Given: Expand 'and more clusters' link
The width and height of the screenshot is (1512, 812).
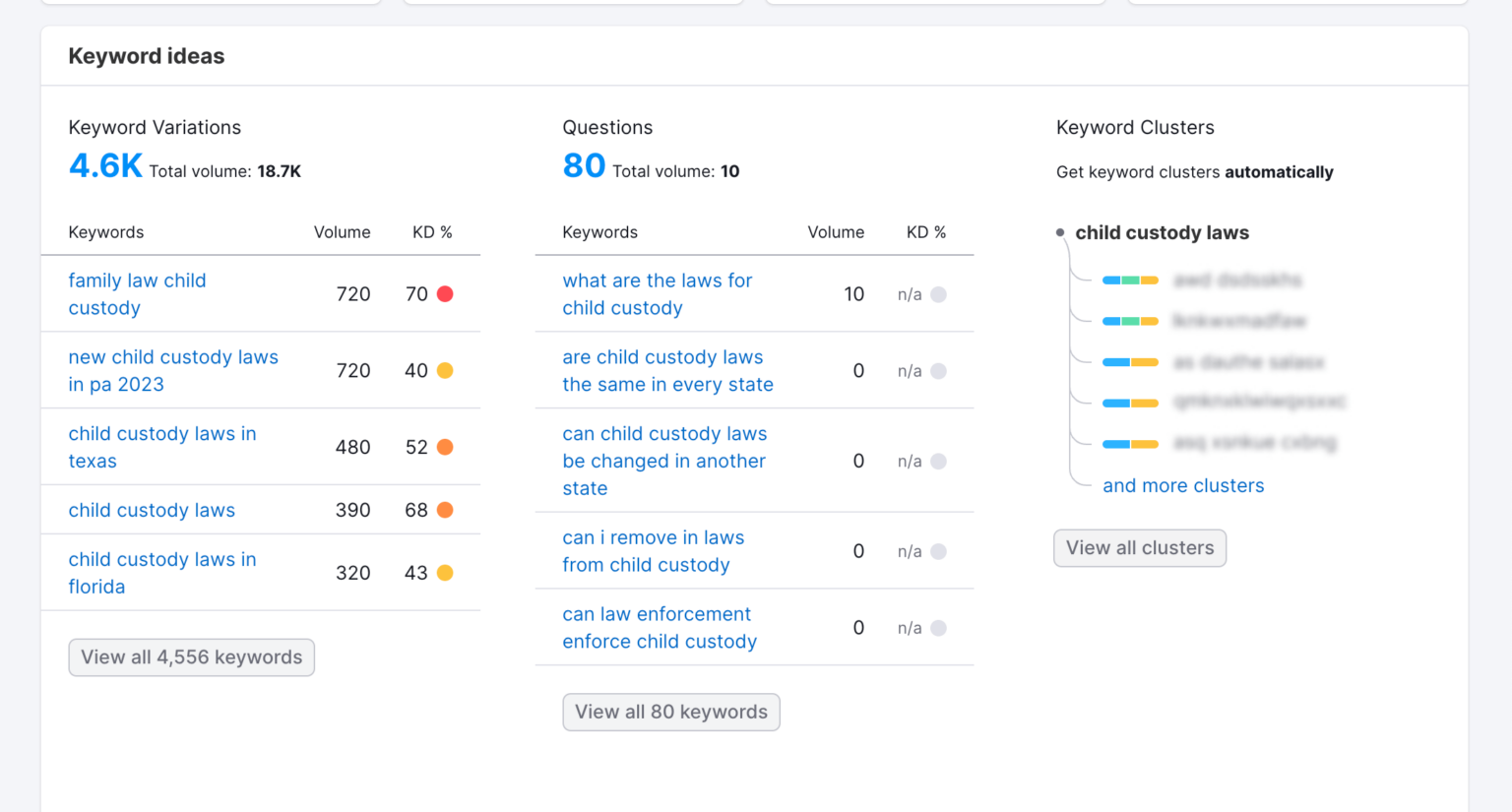Looking at the screenshot, I should 1182,486.
